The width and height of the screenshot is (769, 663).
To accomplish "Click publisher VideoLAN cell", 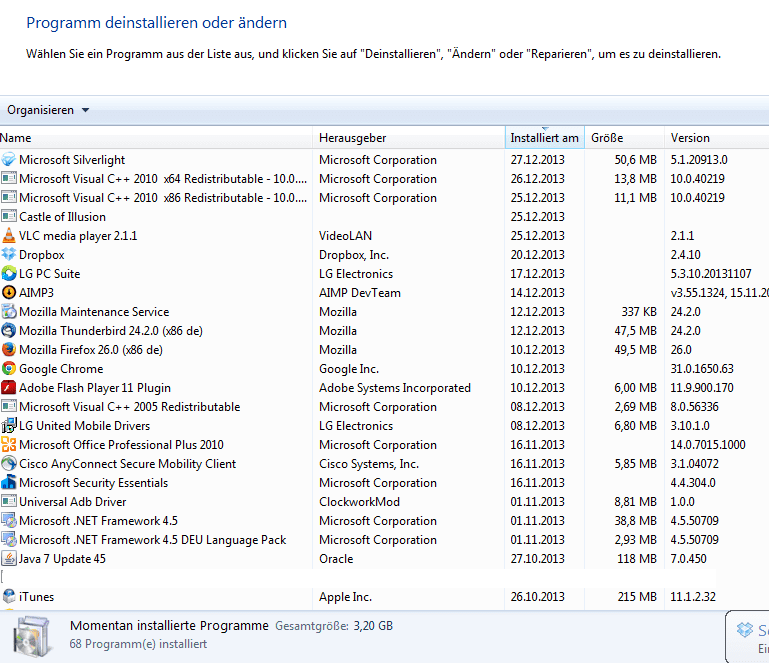I will 345,236.
